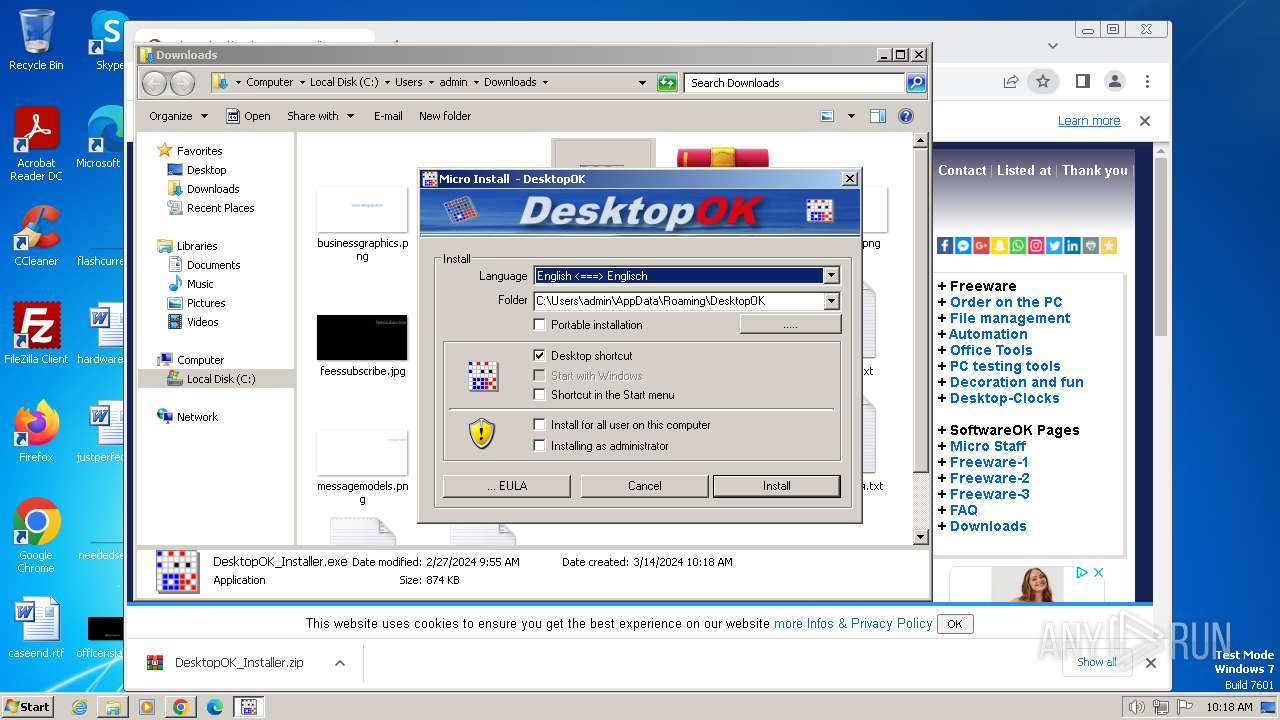Cancel the DesktopOK installation
Viewport: 1280px width, 720px height.
pyautogui.click(x=644, y=486)
